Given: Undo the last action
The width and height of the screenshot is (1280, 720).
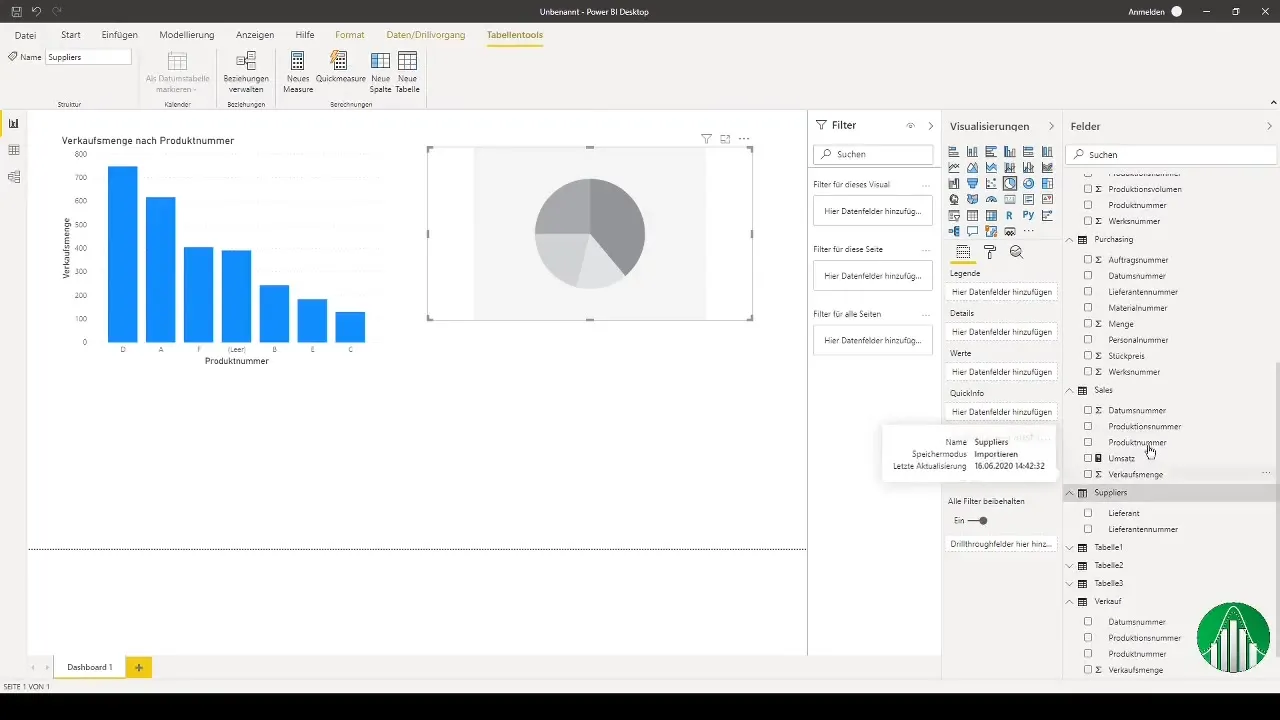Looking at the screenshot, I should tap(36, 11).
